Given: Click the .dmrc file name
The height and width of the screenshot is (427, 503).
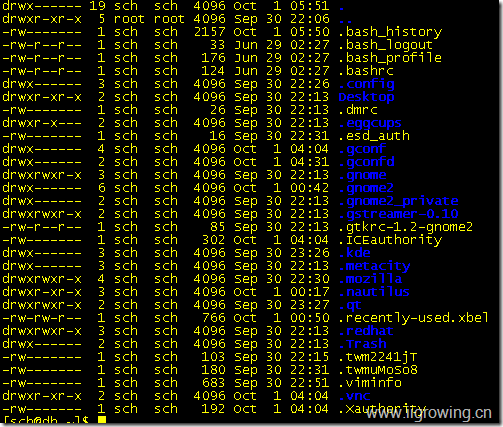Looking at the screenshot, I should pyautogui.click(x=358, y=110).
